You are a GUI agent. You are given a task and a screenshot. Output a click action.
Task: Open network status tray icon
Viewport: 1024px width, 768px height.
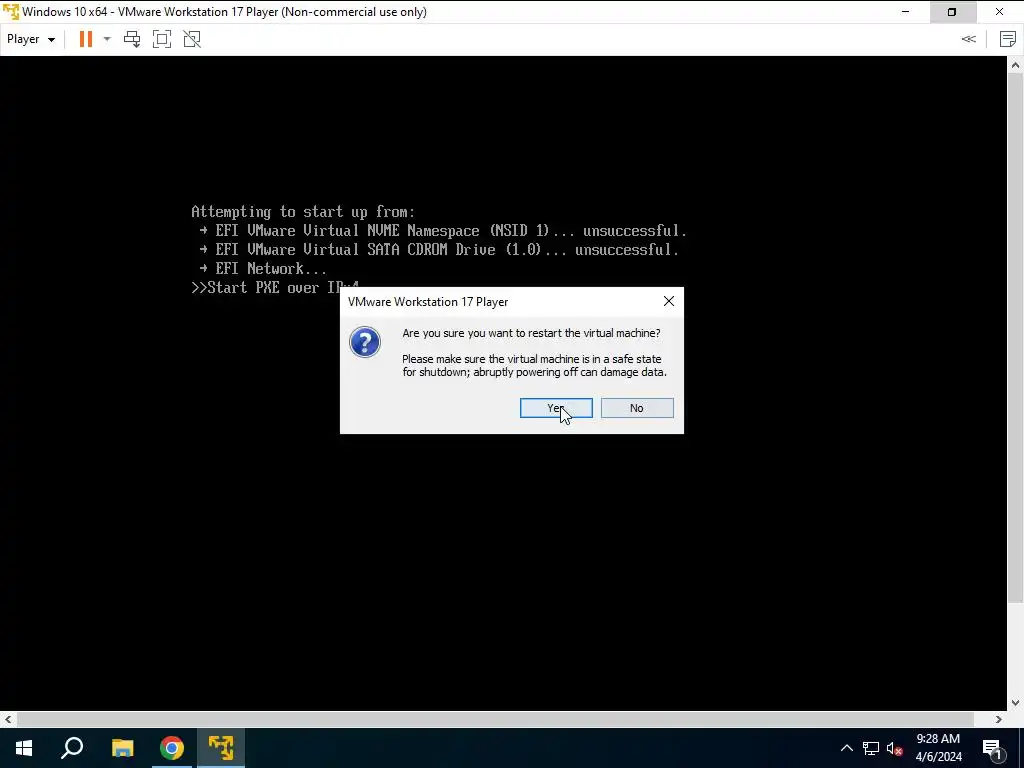pos(871,748)
